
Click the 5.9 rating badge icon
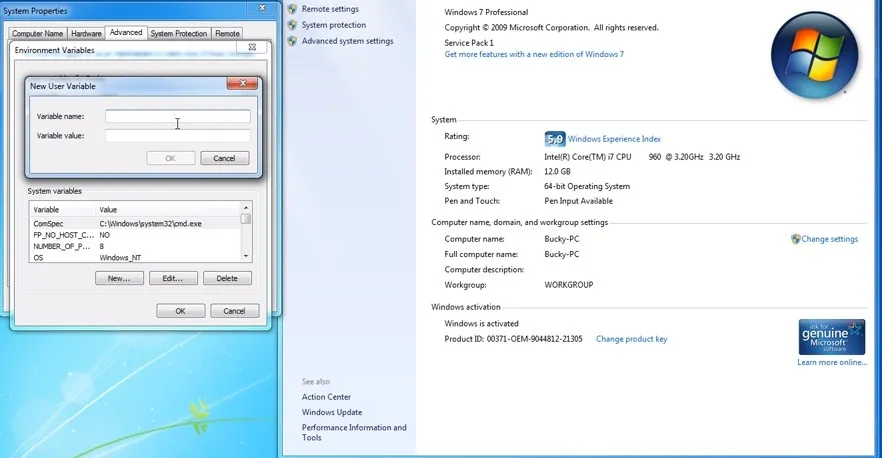point(555,139)
